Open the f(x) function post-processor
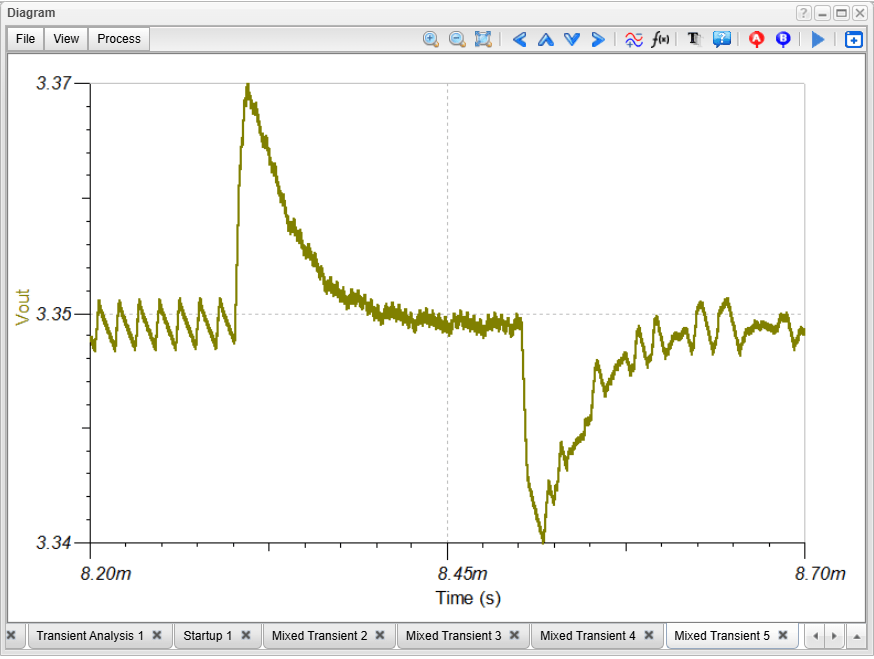 tap(660, 39)
